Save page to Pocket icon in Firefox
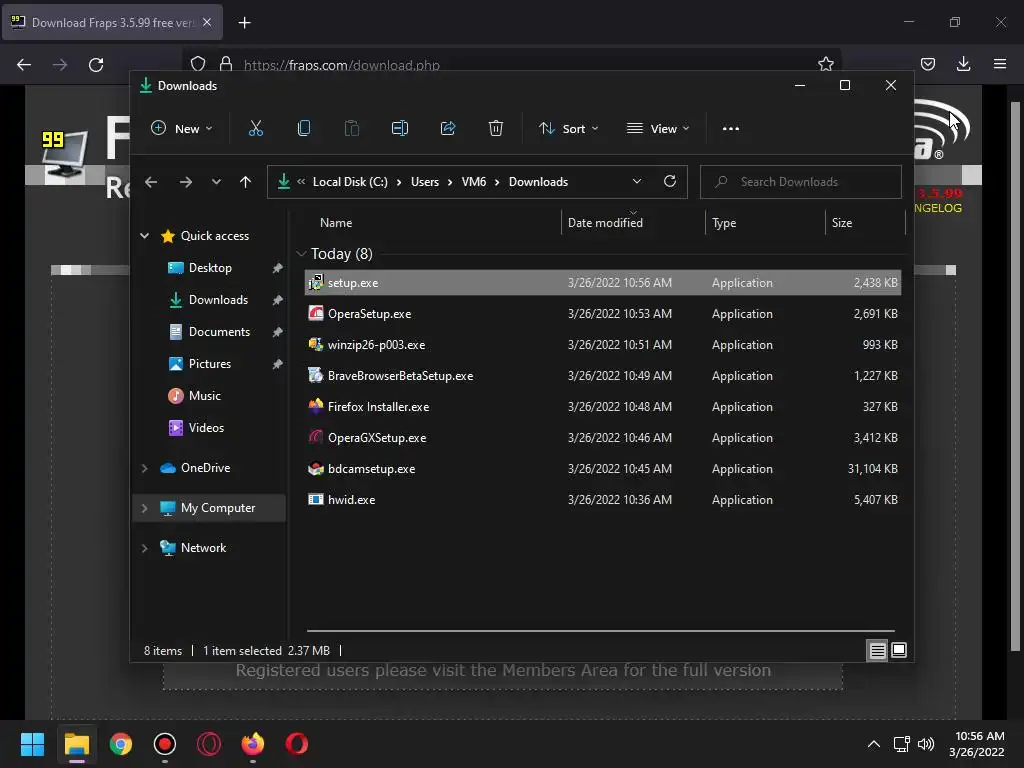This screenshot has width=1024, height=768. pos(927,64)
